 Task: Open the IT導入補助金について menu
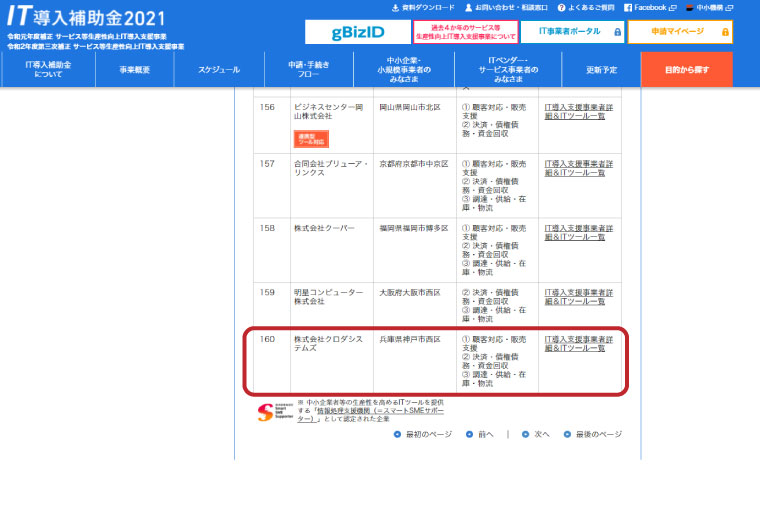click(48, 69)
